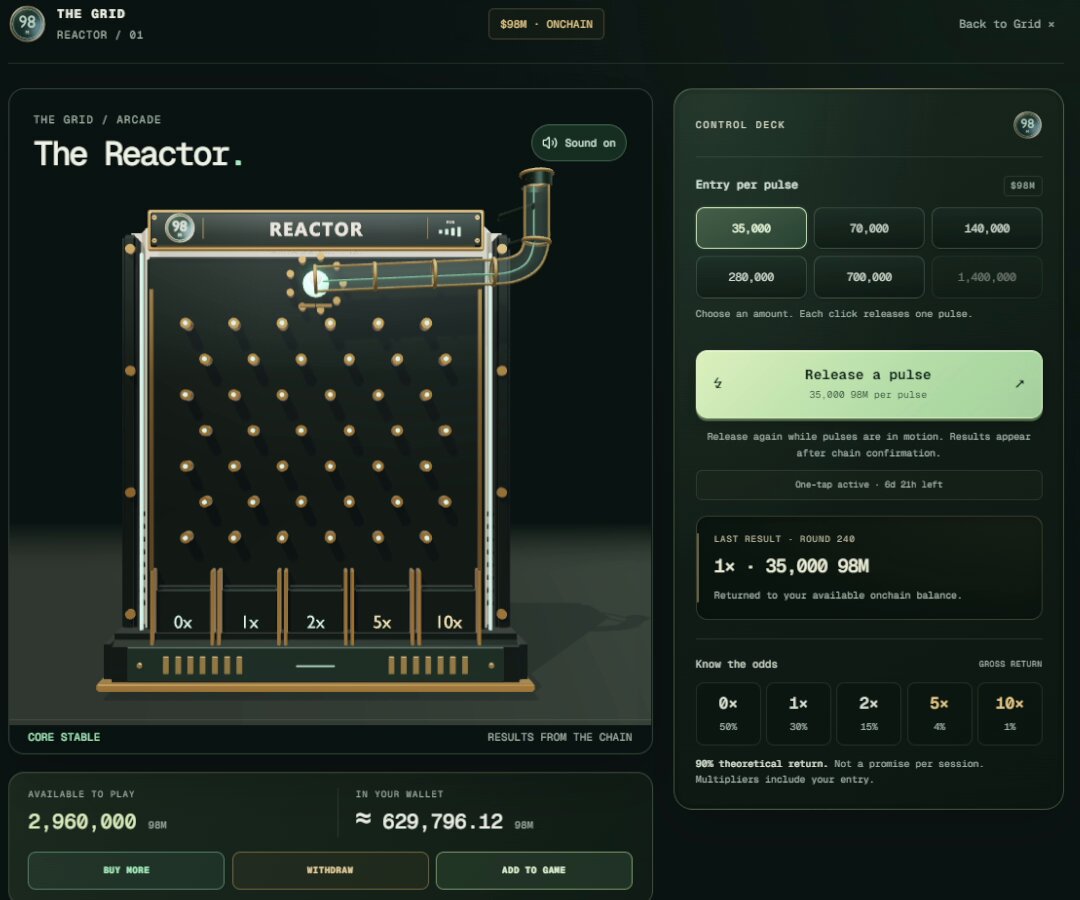Click the REACTOR / 01 breadcrumb text

[100, 34]
